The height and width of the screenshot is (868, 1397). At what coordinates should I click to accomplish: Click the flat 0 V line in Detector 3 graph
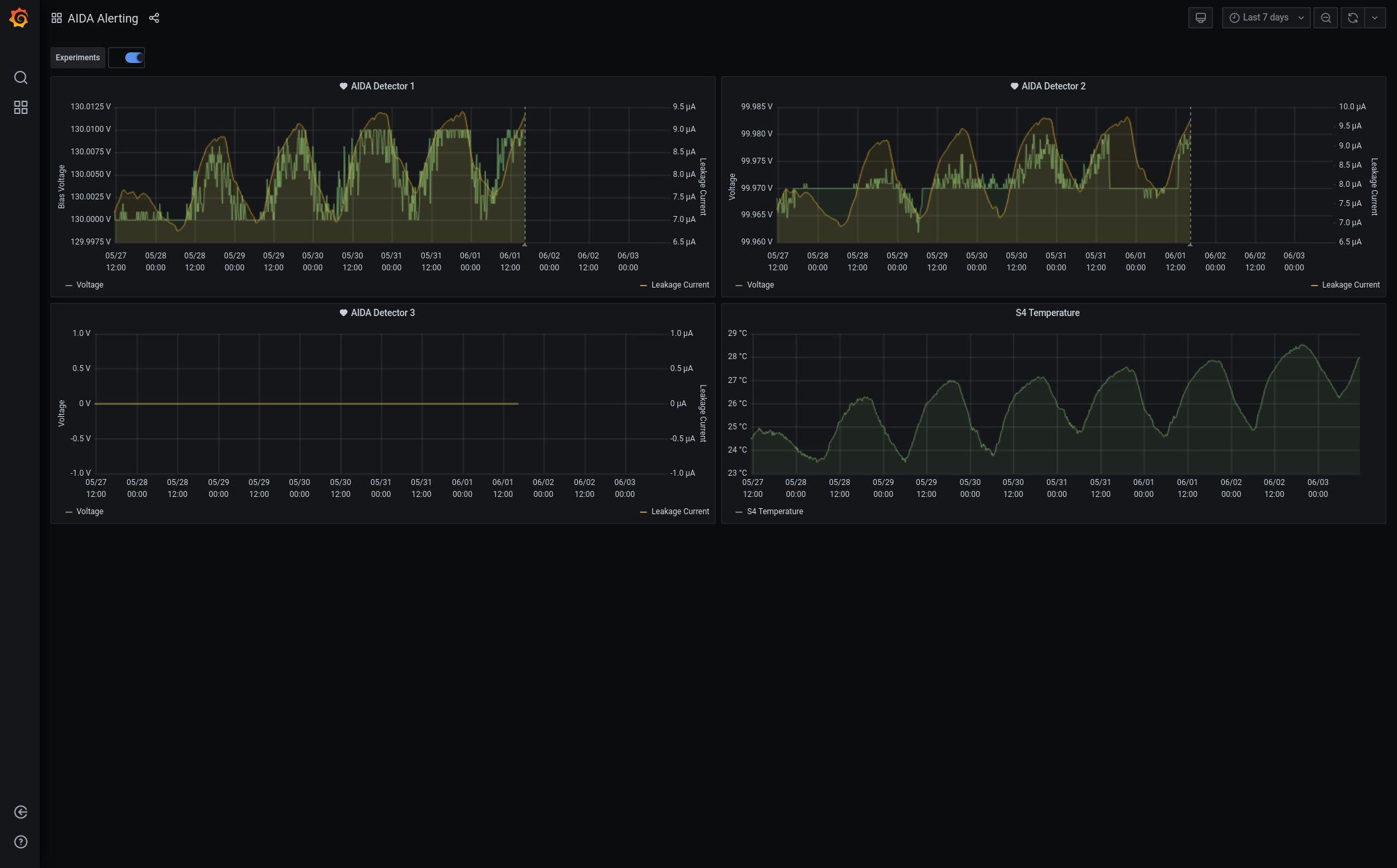pyautogui.click(x=307, y=404)
